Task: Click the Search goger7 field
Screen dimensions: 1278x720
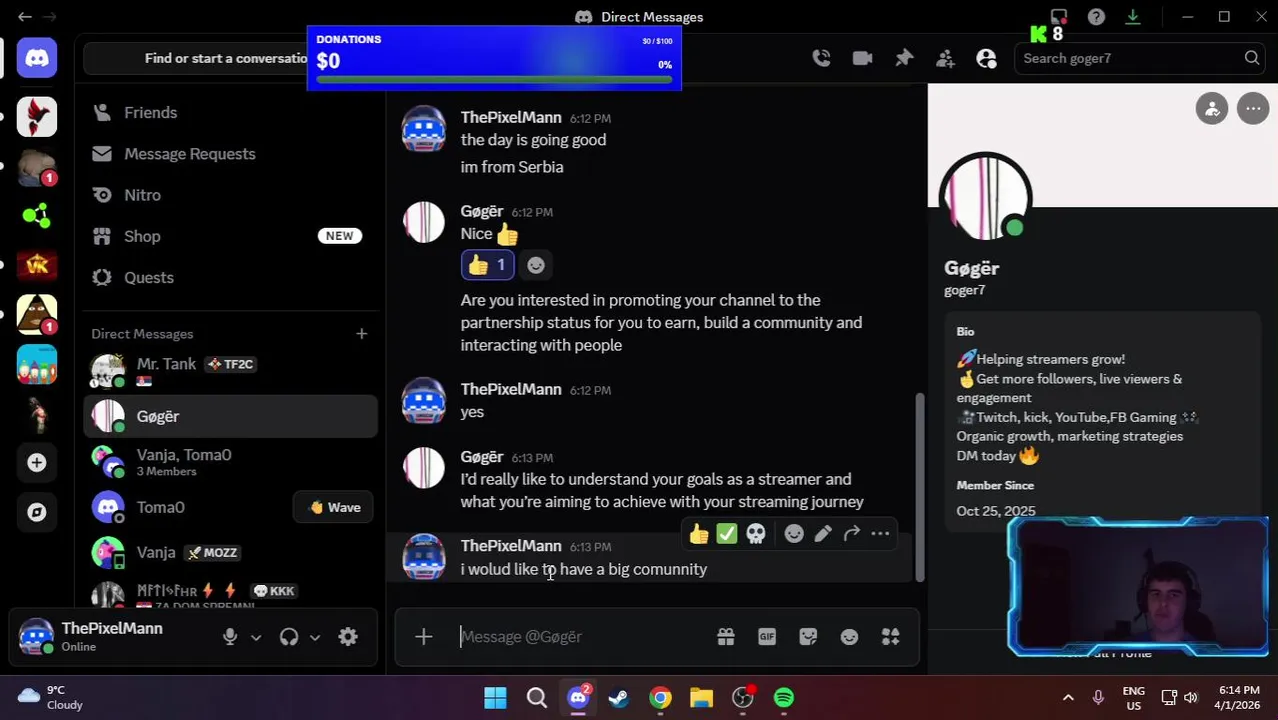Action: (x=1140, y=58)
